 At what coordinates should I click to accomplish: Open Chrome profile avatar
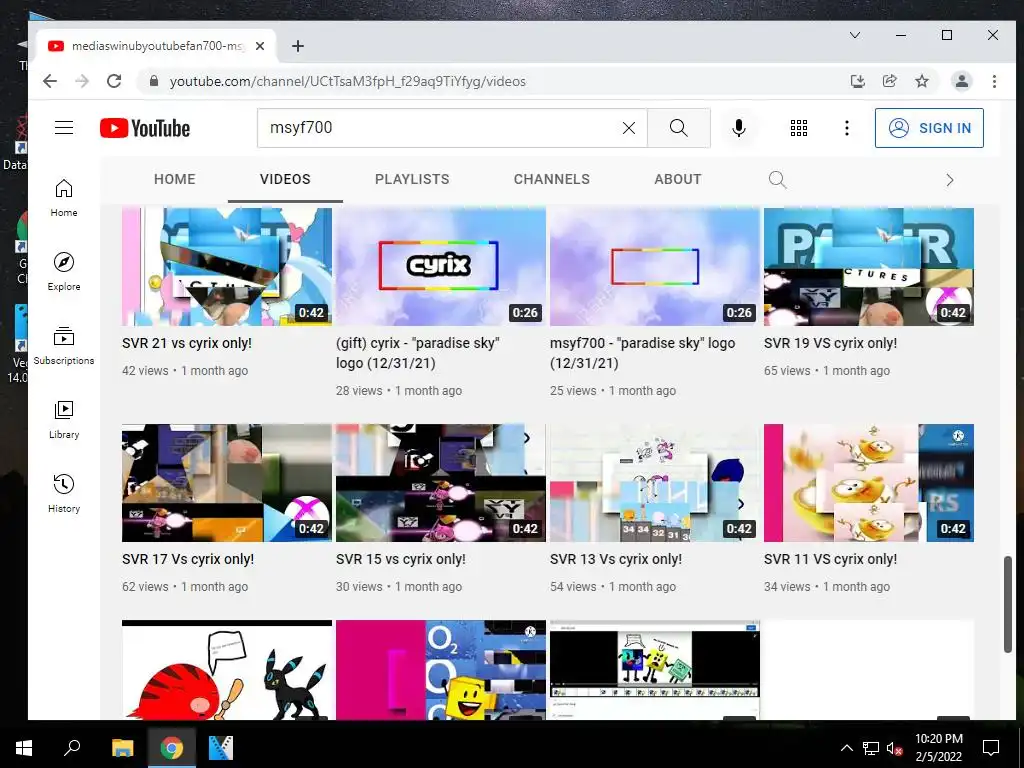coord(961,81)
